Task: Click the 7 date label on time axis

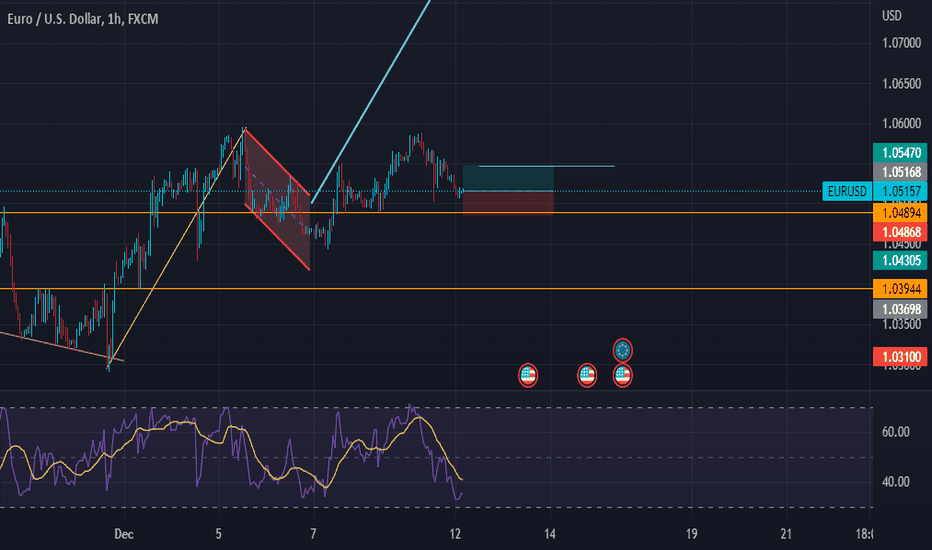Action: 313,534
